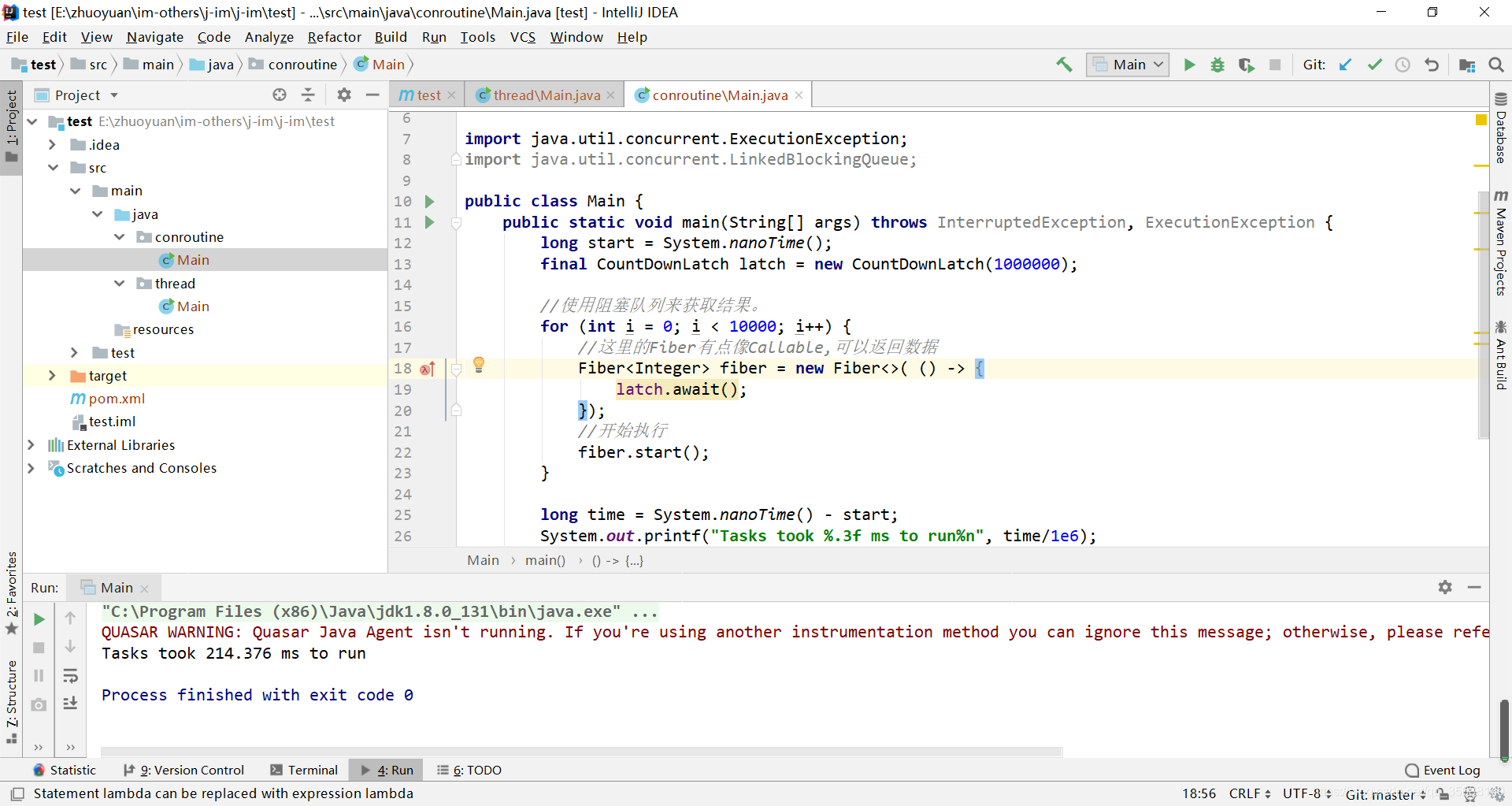
Task: Open the Statistic tool window
Action: [x=65, y=770]
